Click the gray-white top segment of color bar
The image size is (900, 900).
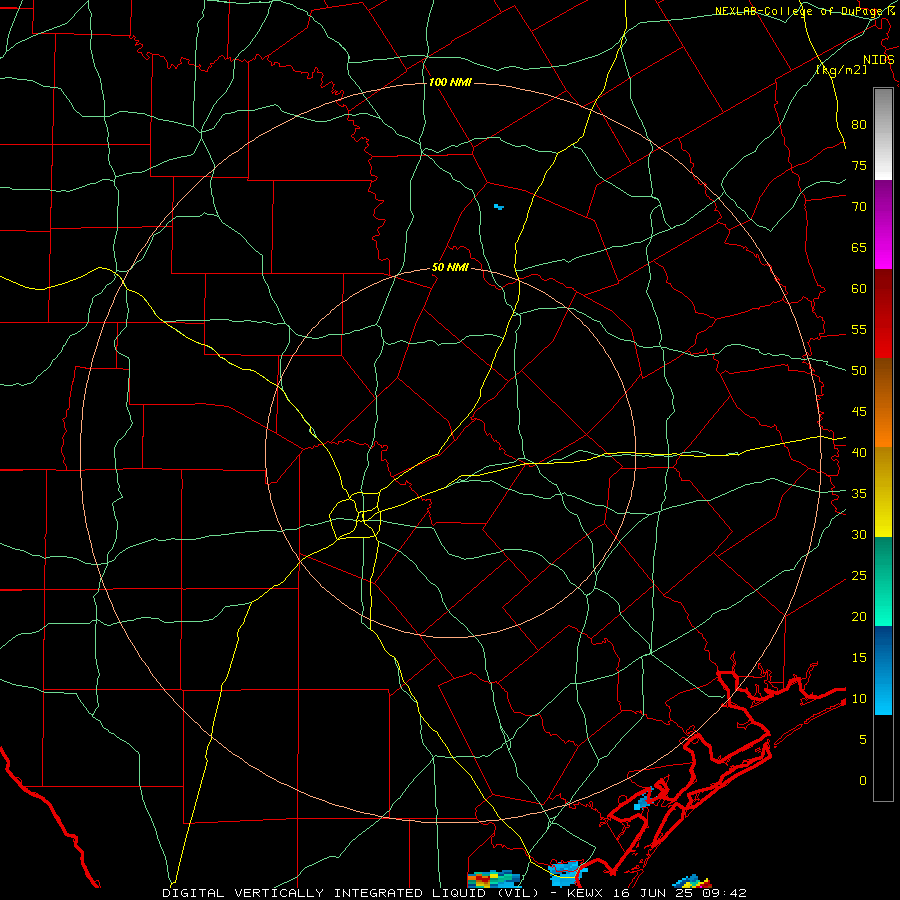(x=883, y=134)
